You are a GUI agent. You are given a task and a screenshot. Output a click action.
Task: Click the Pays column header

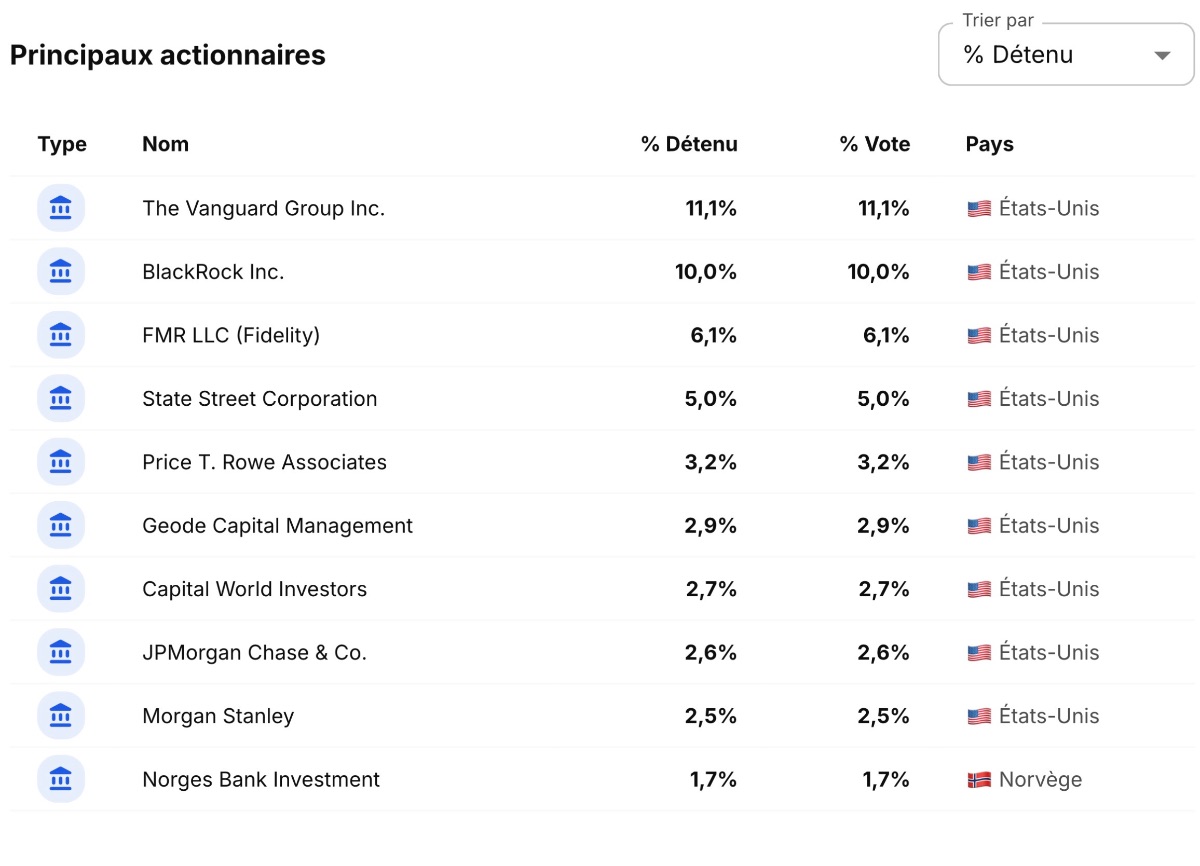(990, 144)
